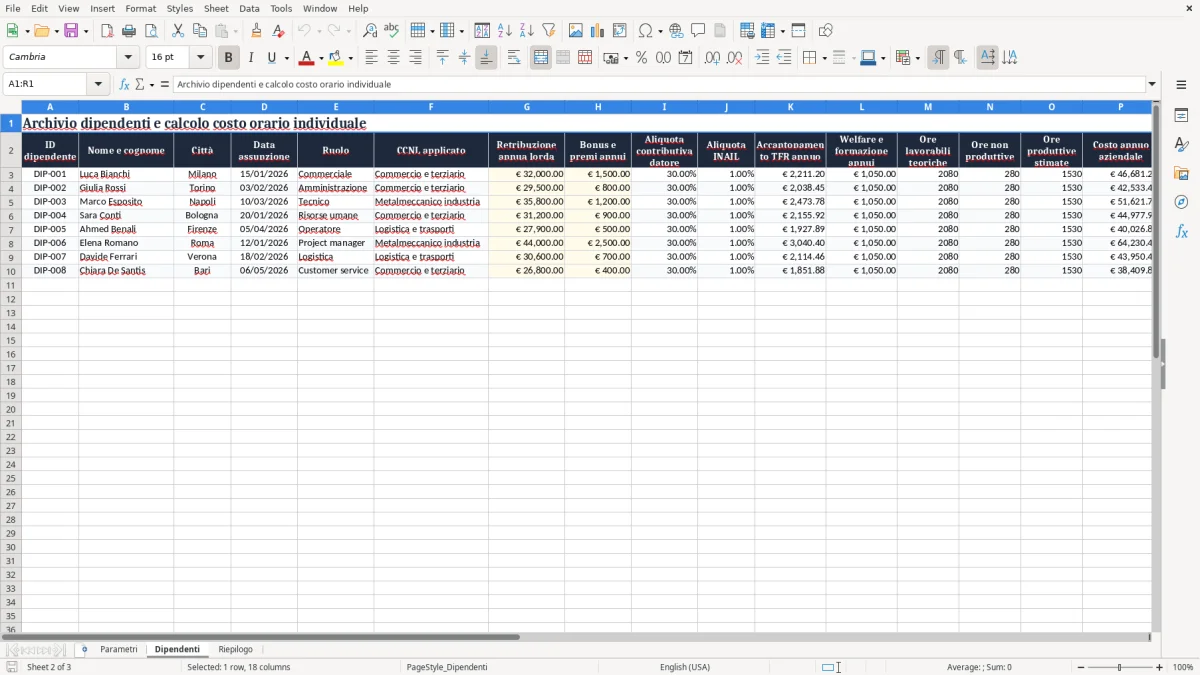The width and height of the screenshot is (1200, 675).
Task: Switch to the Parametri sheet tab
Action: (x=119, y=650)
